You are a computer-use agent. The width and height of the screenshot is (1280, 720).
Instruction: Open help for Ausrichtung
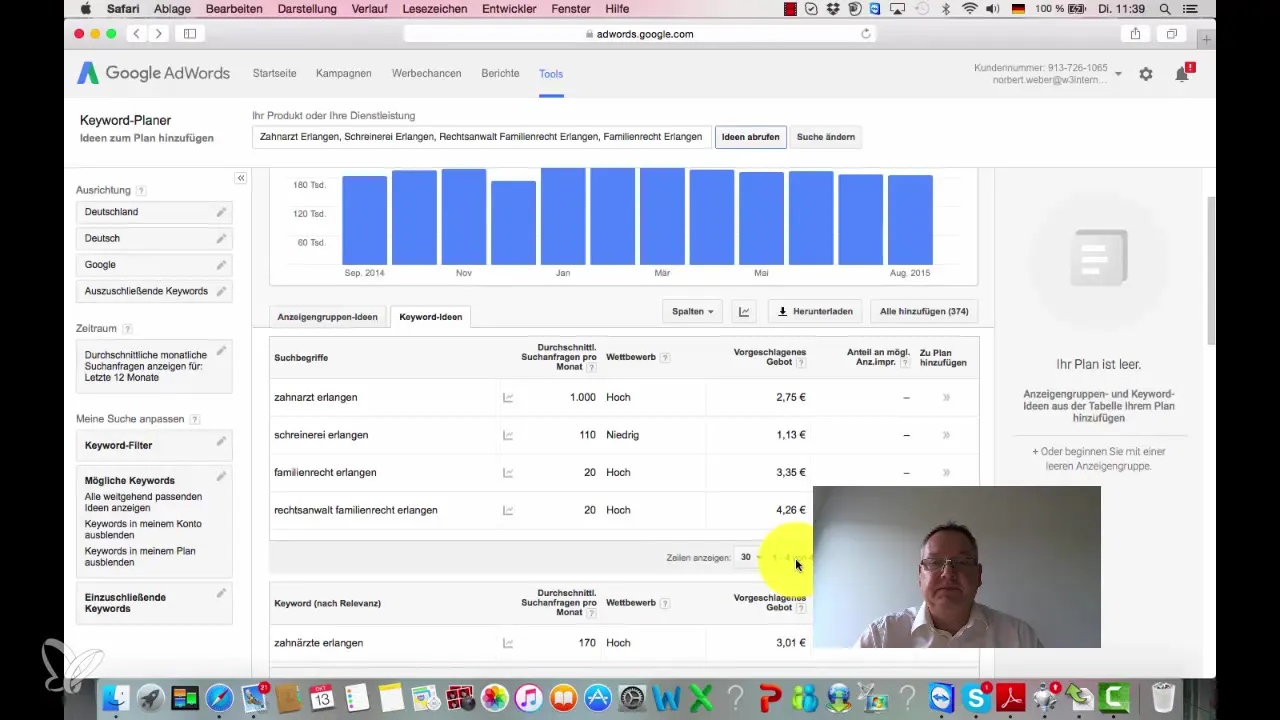point(141,190)
